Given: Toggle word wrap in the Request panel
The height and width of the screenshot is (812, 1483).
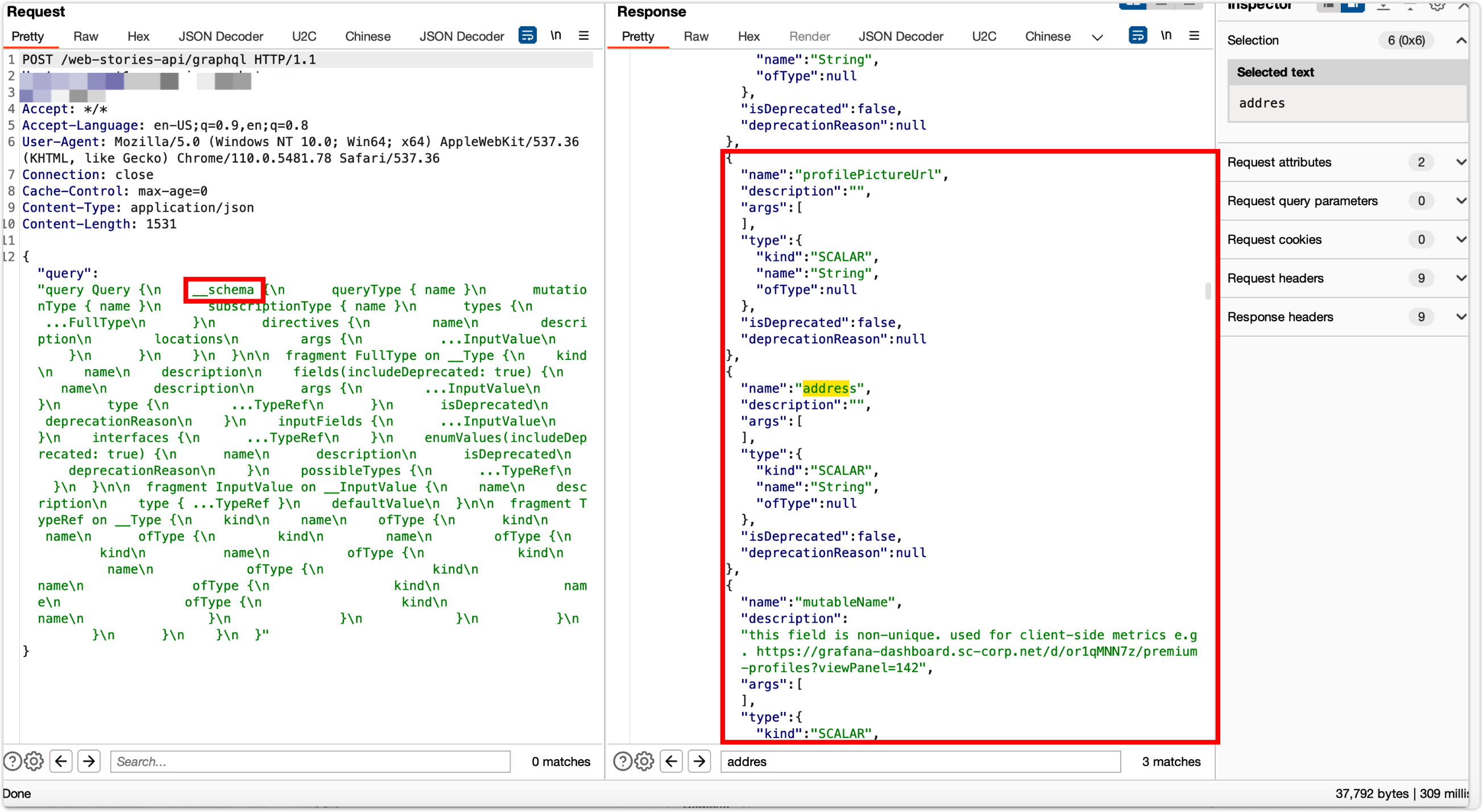Looking at the screenshot, I should click(x=527, y=36).
